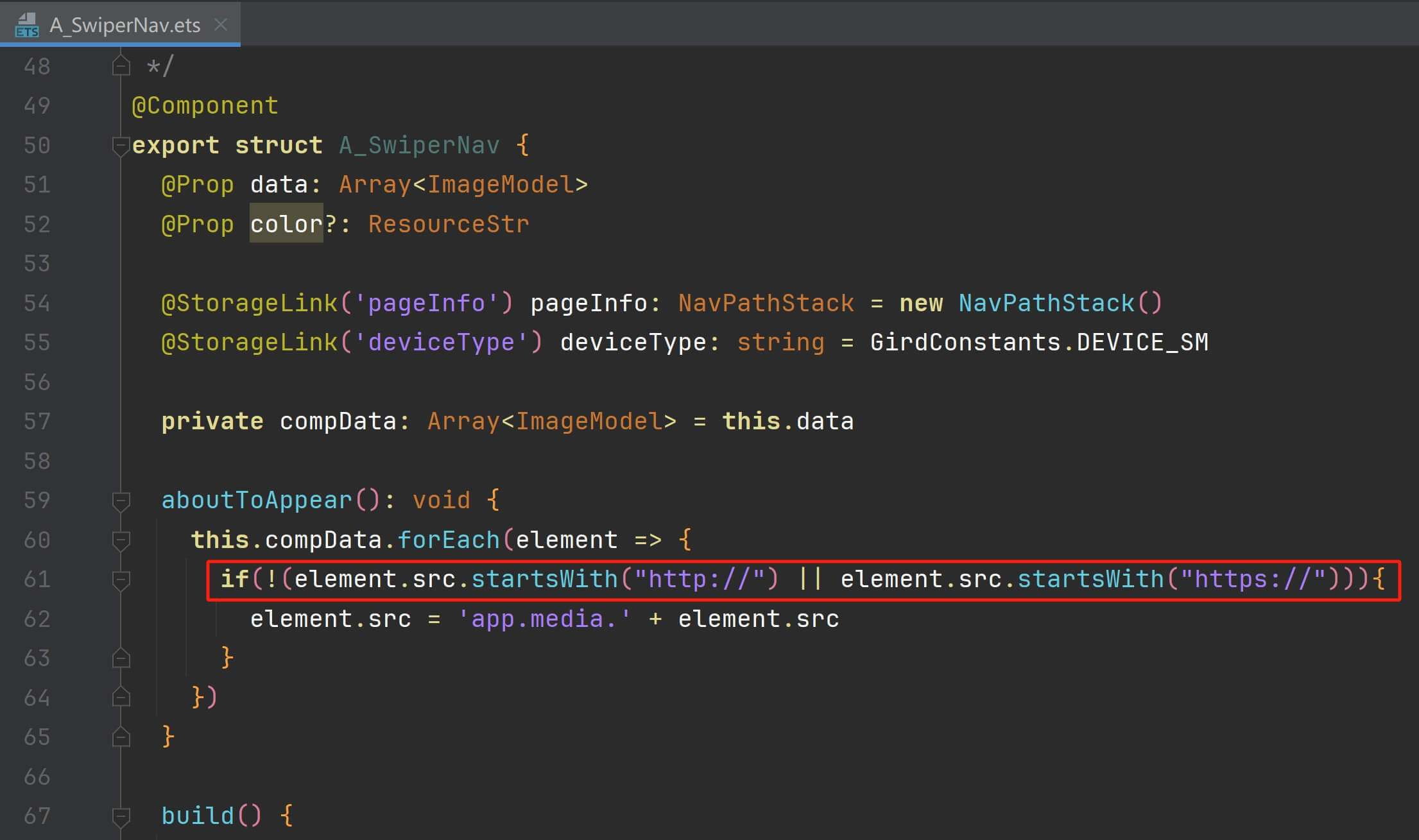The image size is (1419, 840).
Task: Click the 'data' property on line 51
Action: [x=279, y=185]
